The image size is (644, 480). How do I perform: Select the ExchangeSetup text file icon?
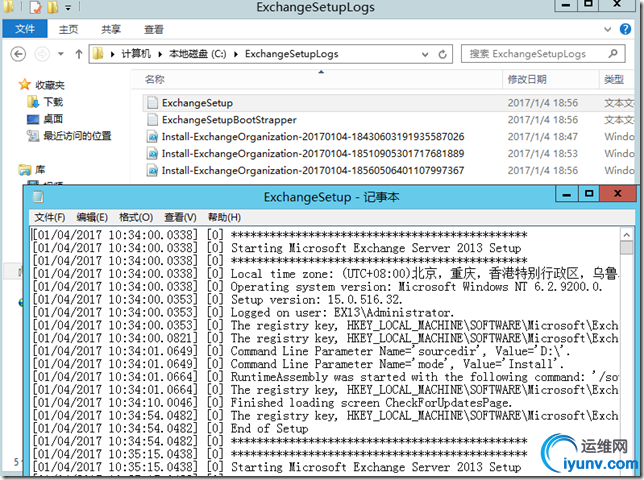tap(152, 103)
